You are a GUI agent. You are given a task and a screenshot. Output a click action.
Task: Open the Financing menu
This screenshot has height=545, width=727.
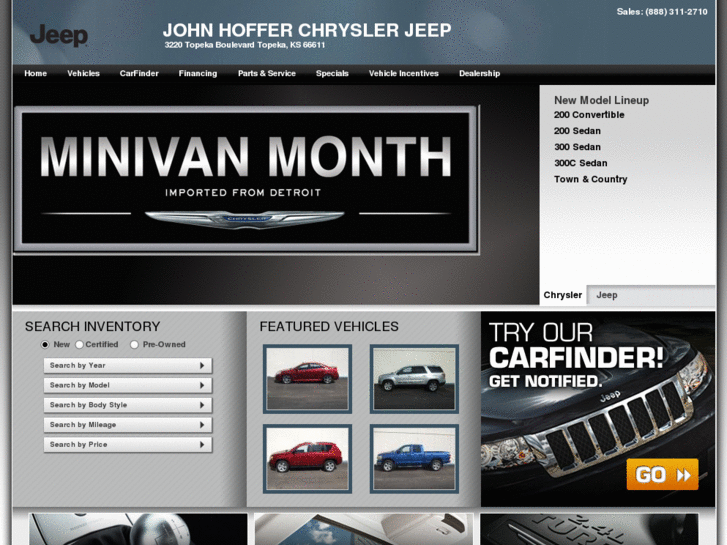tap(198, 73)
